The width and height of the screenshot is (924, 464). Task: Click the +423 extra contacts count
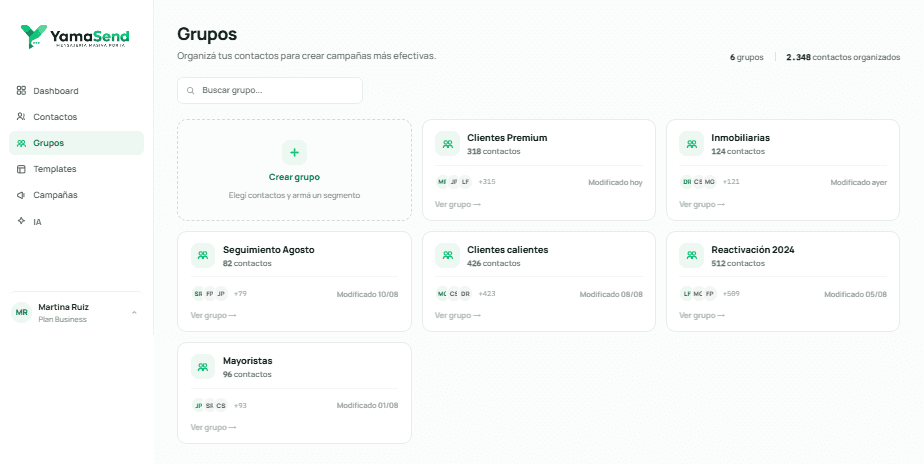487,293
